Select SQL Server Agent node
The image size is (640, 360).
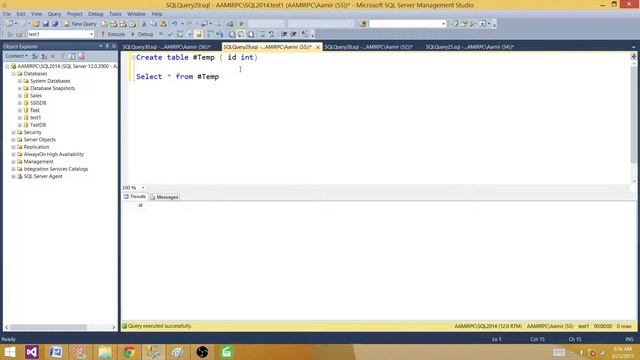tap(43, 176)
